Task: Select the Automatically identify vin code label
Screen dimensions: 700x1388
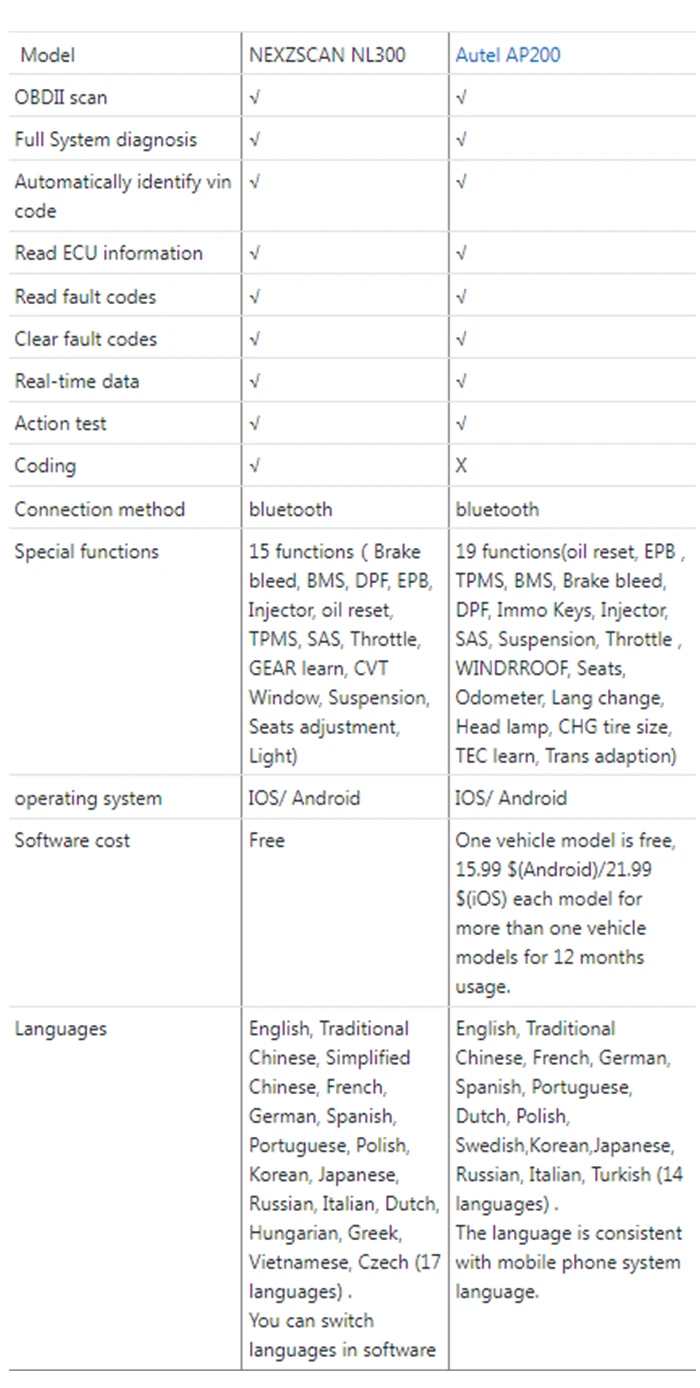Action: pyautogui.click(x=123, y=196)
